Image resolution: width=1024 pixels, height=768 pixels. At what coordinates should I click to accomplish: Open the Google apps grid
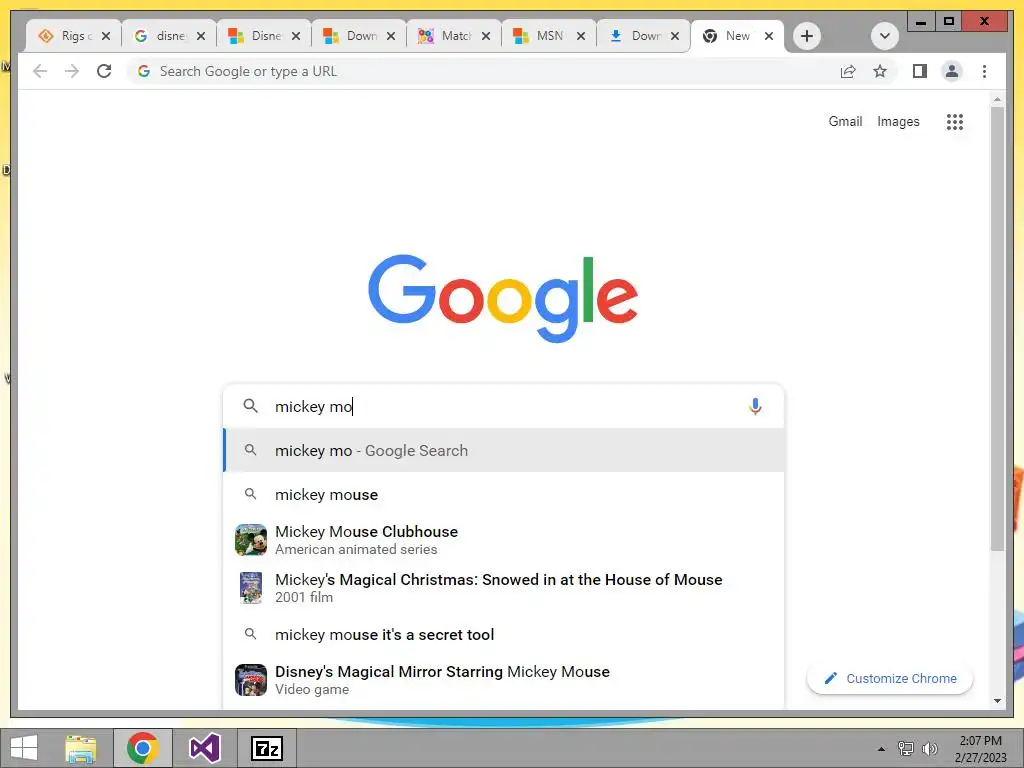955,121
